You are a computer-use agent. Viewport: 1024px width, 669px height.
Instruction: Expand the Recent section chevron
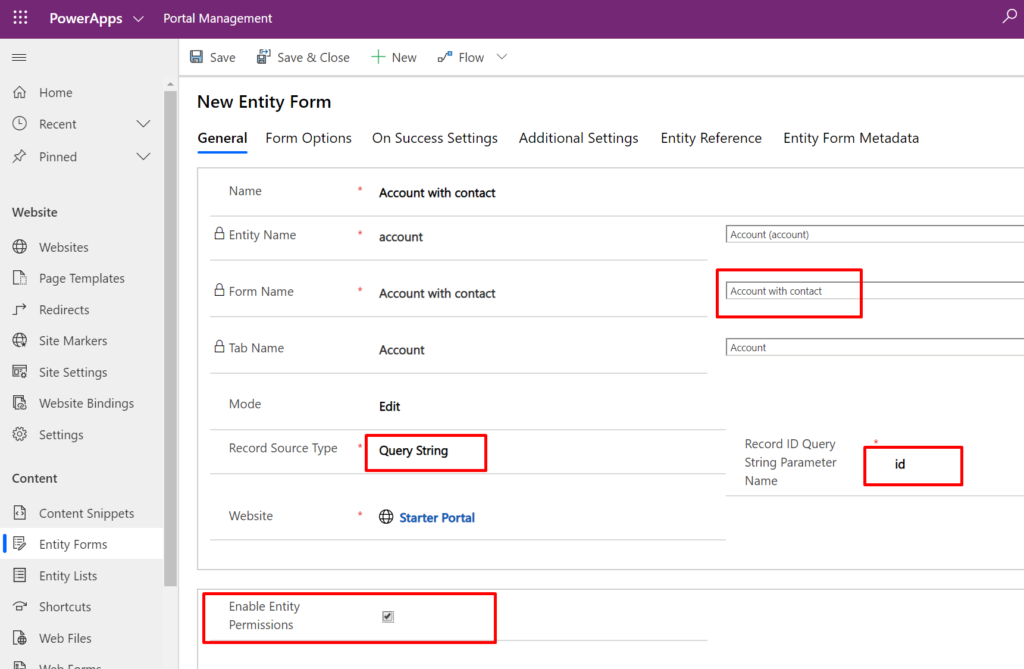tap(143, 123)
